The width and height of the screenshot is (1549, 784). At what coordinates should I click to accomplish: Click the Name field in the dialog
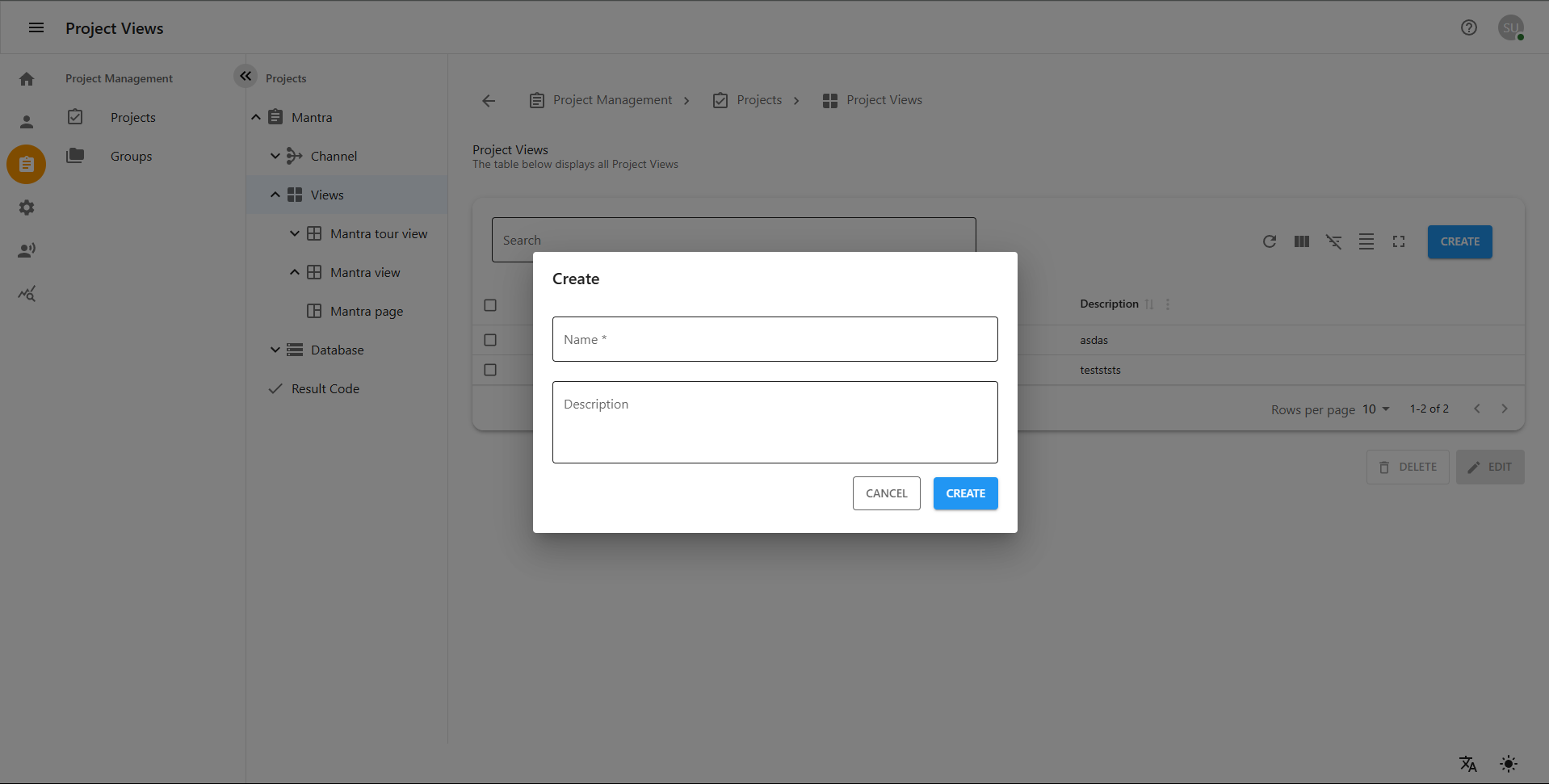click(774, 339)
